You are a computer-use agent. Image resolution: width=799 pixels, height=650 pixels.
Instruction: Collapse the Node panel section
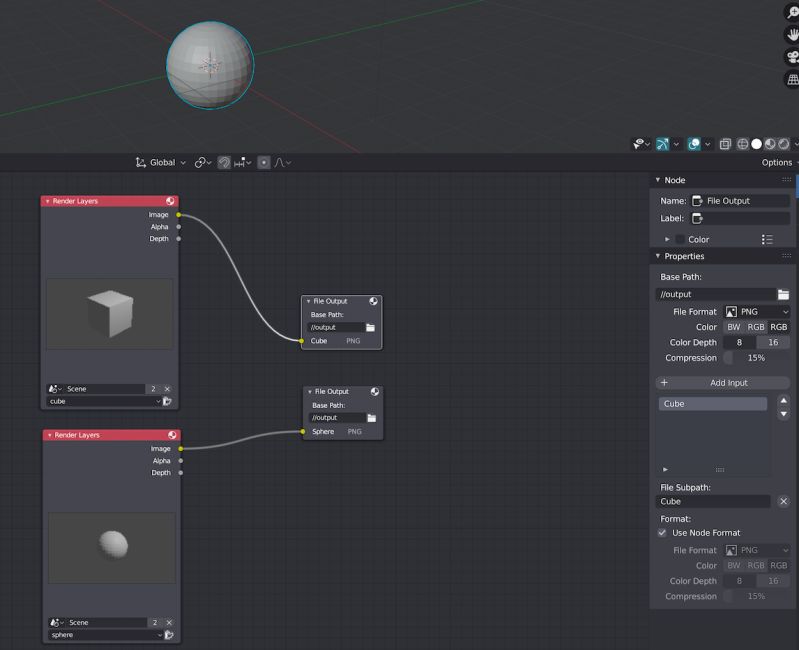pos(658,180)
